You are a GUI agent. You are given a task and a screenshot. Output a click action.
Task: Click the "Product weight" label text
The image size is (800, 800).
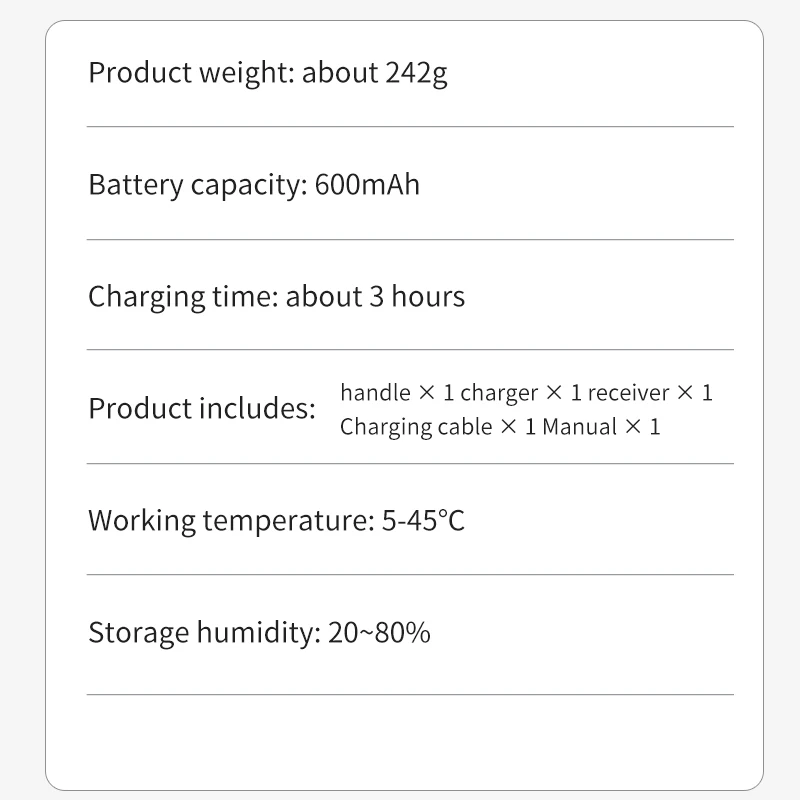click(191, 73)
